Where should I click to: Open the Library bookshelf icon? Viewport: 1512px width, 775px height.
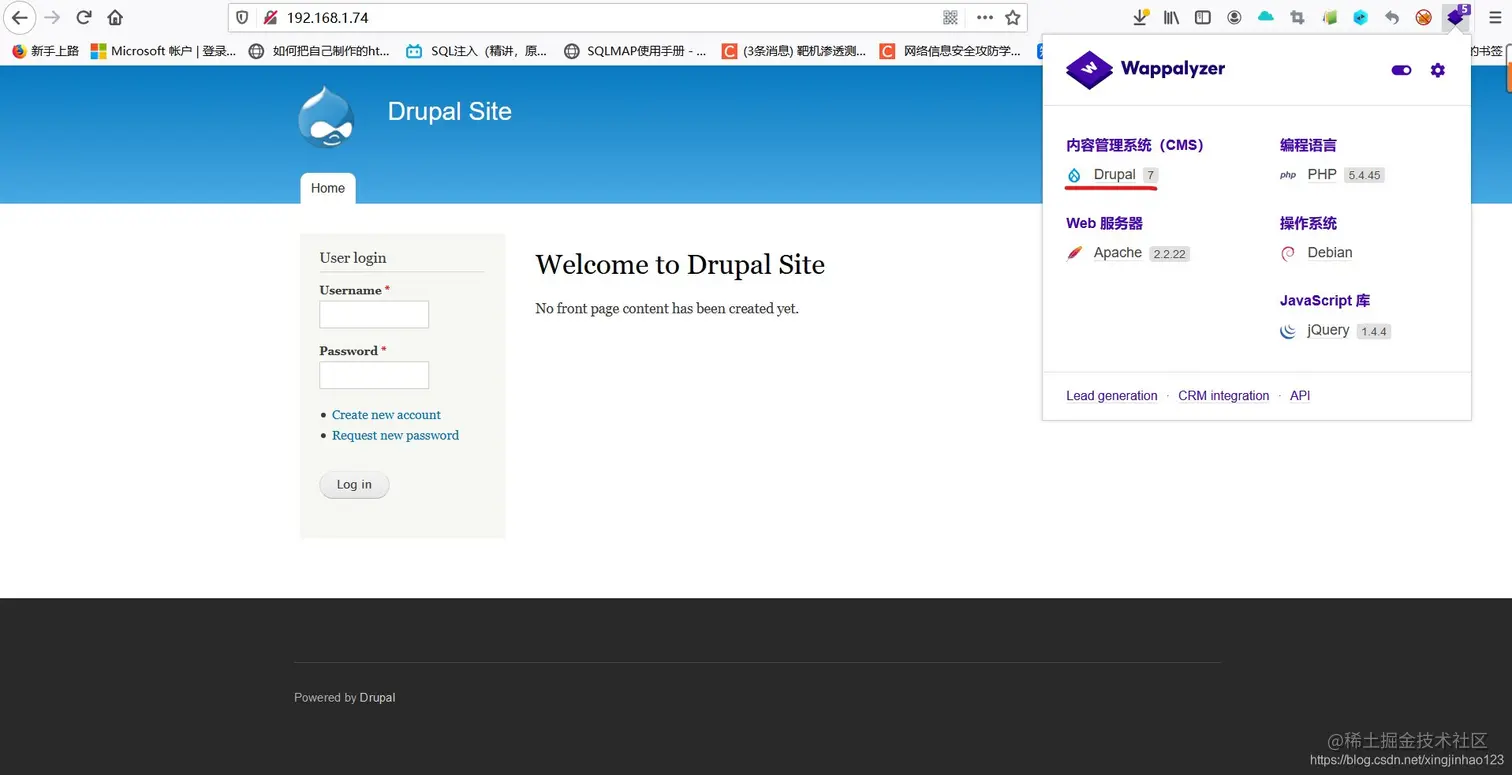(x=1171, y=17)
